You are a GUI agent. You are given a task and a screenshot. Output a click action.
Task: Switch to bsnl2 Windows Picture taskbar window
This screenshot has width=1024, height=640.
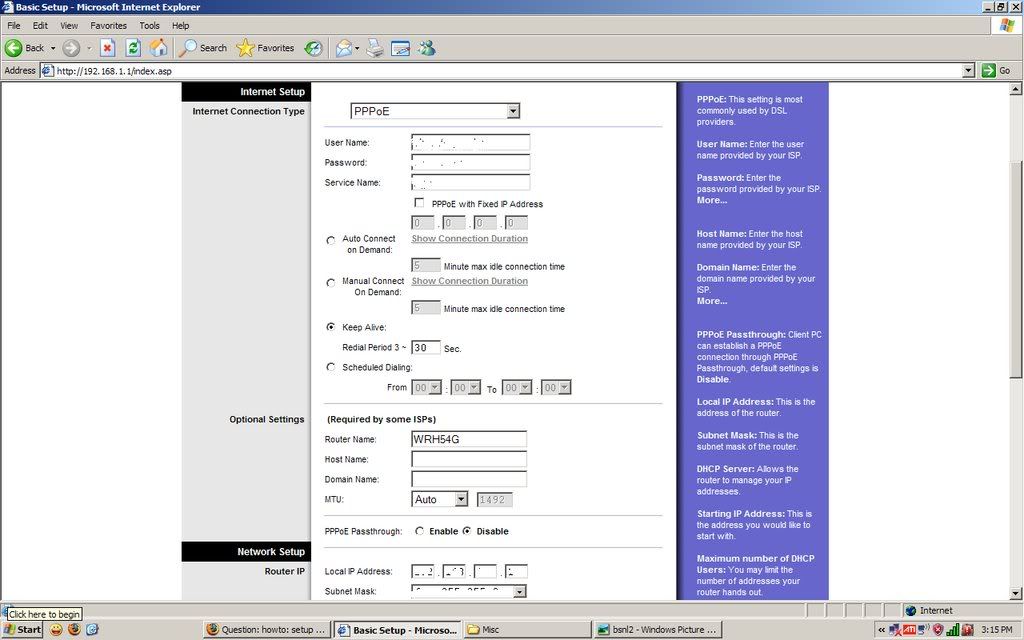coord(658,630)
